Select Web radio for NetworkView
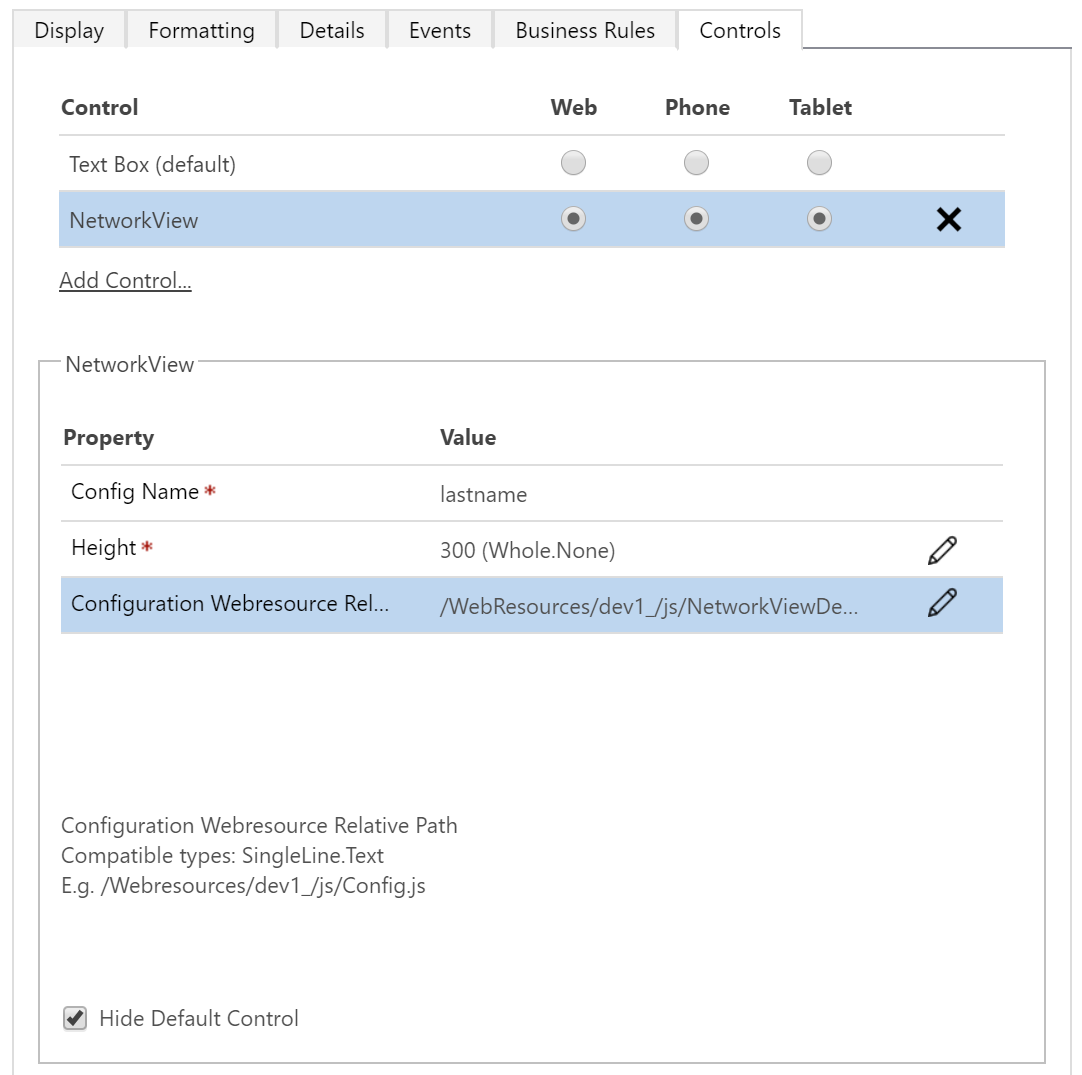The width and height of the screenshot is (1082, 1075). 573,219
